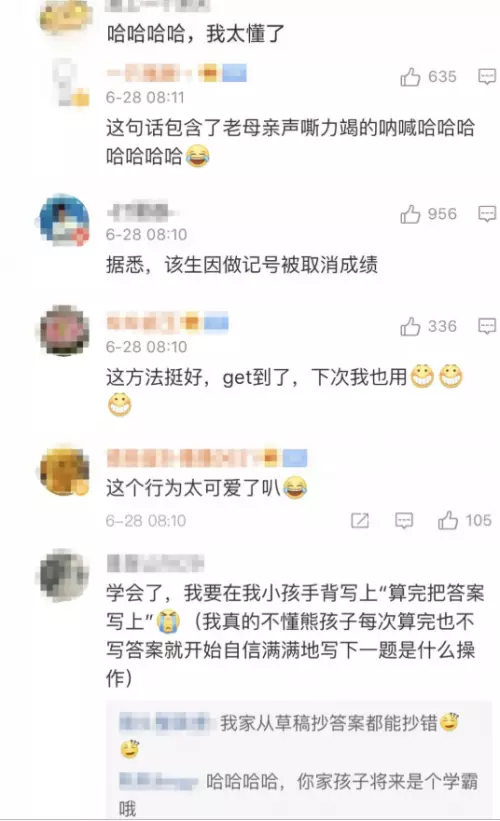Tap comment text '哈哈哈哈，我太懂了'
Screen dimensions: 500x821
pos(195,34)
